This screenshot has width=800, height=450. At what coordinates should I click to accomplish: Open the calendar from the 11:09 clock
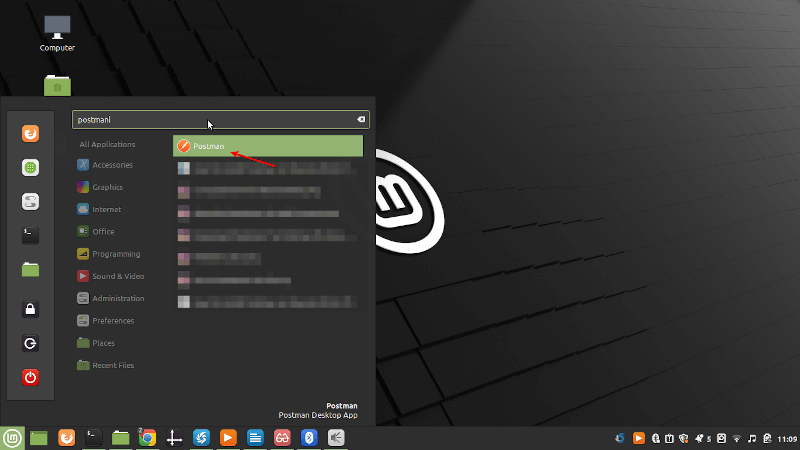[787, 439]
